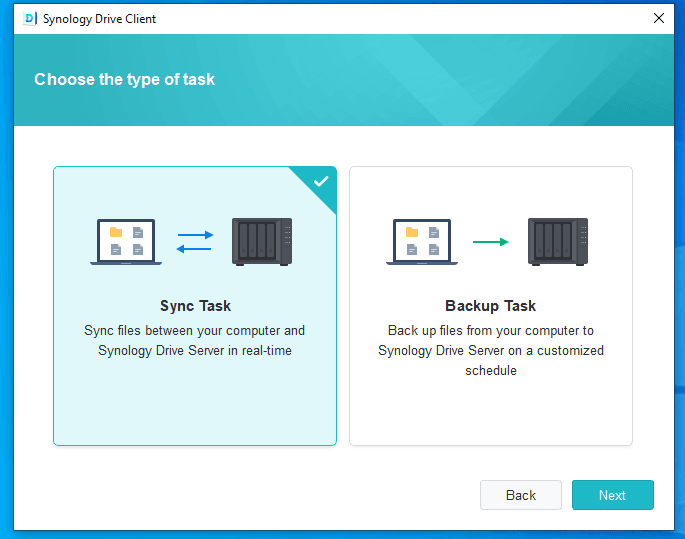The width and height of the screenshot is (685, 539).
Task: Click the two-way blue sync arrows icon
Action: point(195,242)
